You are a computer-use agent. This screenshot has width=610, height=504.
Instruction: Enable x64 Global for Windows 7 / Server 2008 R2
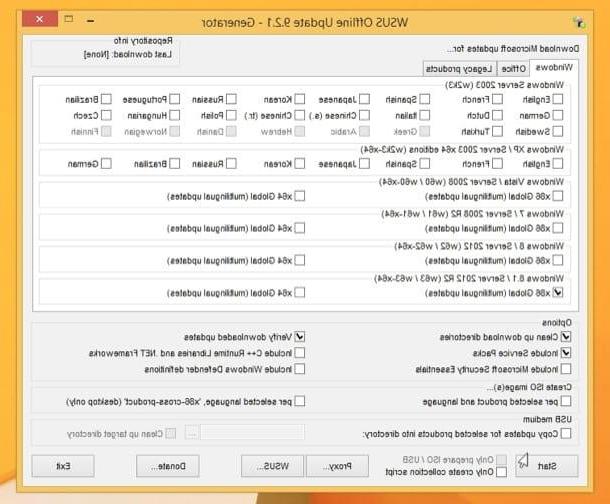[300, 228]
